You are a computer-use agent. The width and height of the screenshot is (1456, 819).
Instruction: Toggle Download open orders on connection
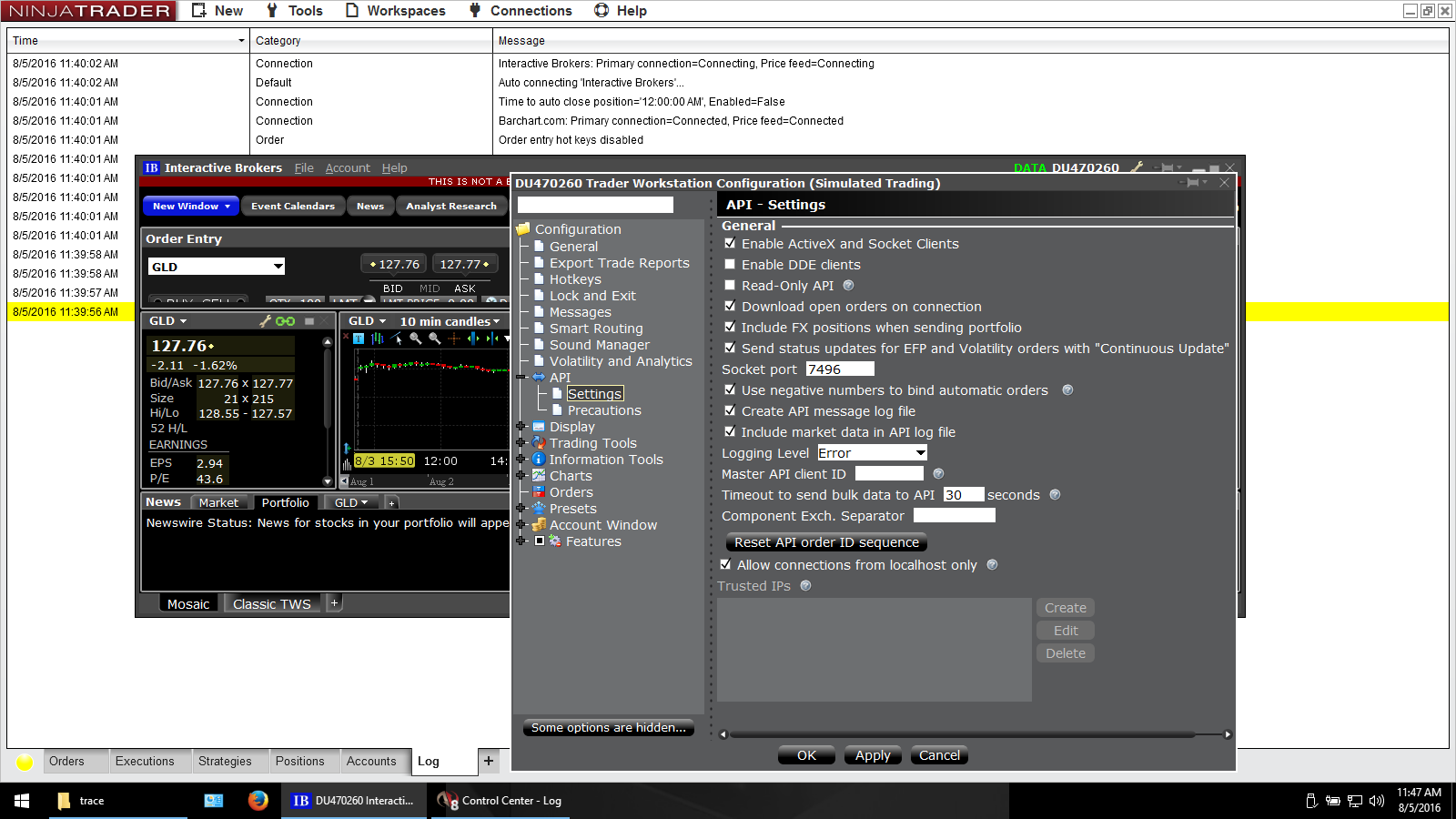click(x=730, y=306)
